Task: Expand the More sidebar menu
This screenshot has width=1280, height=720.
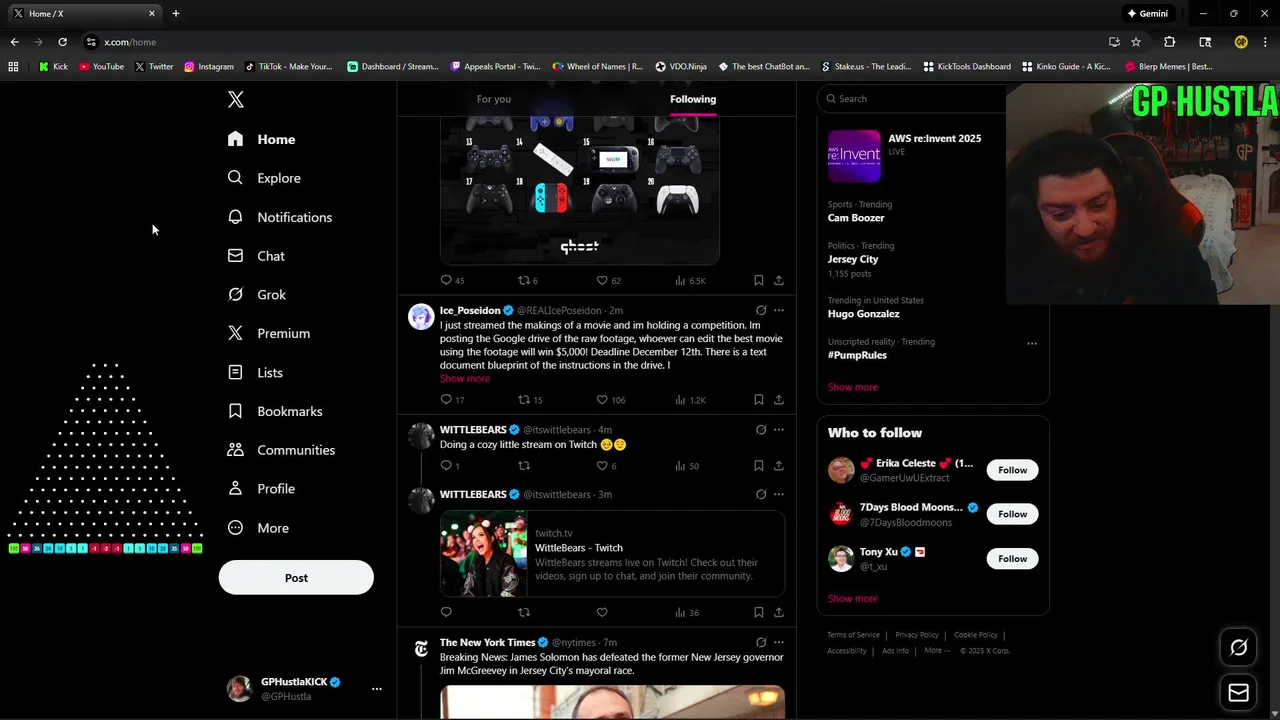Action: [258, 528]
